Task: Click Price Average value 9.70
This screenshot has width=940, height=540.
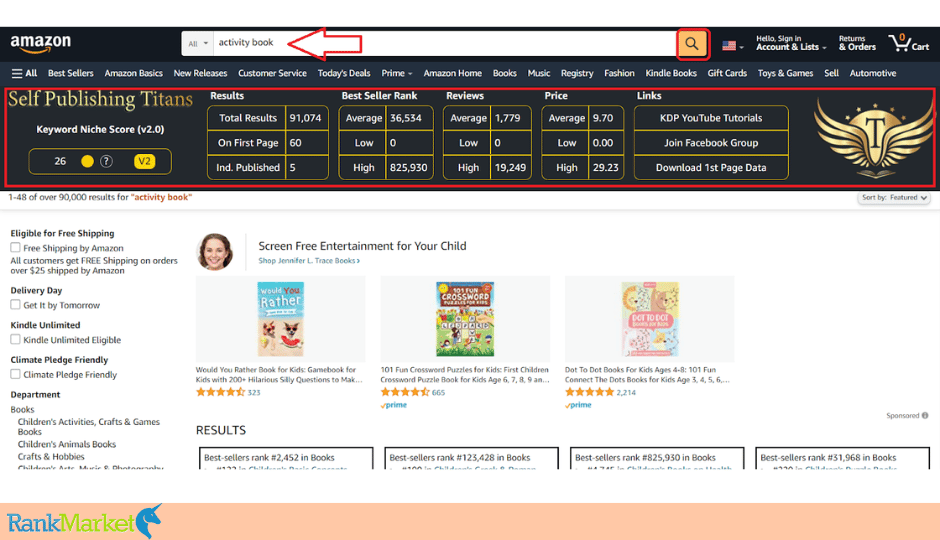Action: (x=603, y=118)
